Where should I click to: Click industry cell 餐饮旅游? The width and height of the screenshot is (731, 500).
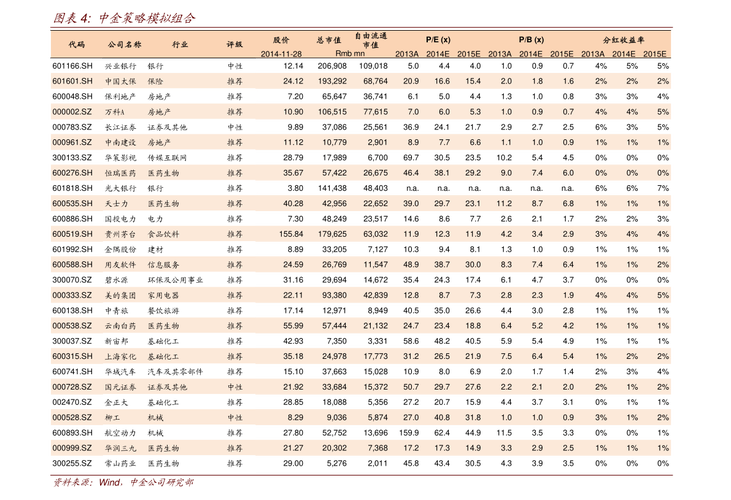(163, 311)
